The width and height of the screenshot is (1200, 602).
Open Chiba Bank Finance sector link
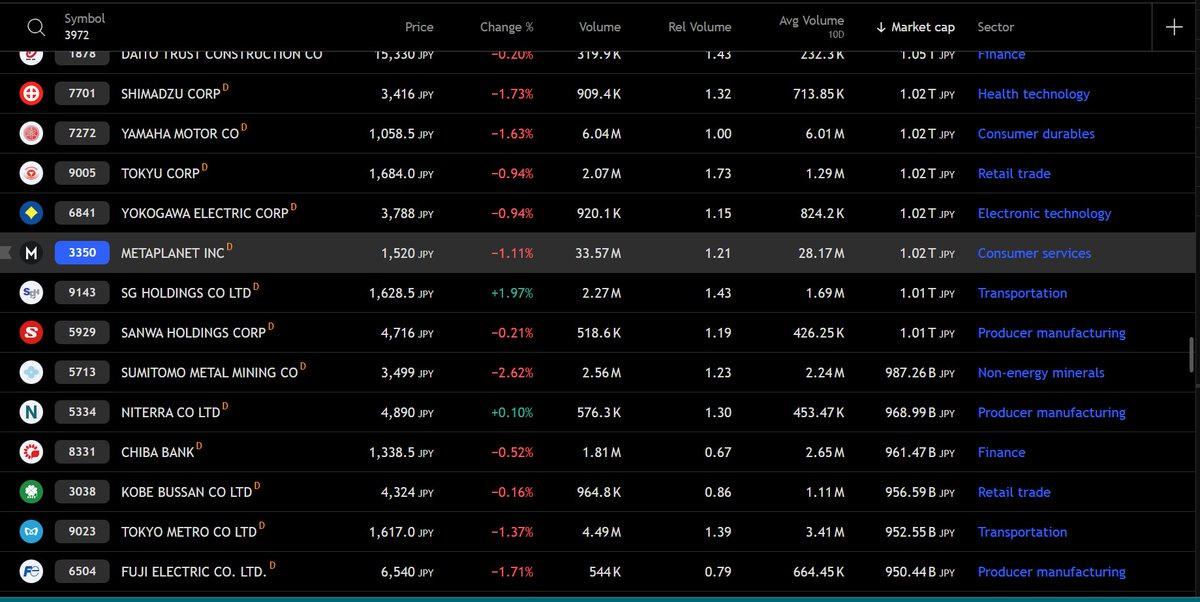tap(1001, 453)
